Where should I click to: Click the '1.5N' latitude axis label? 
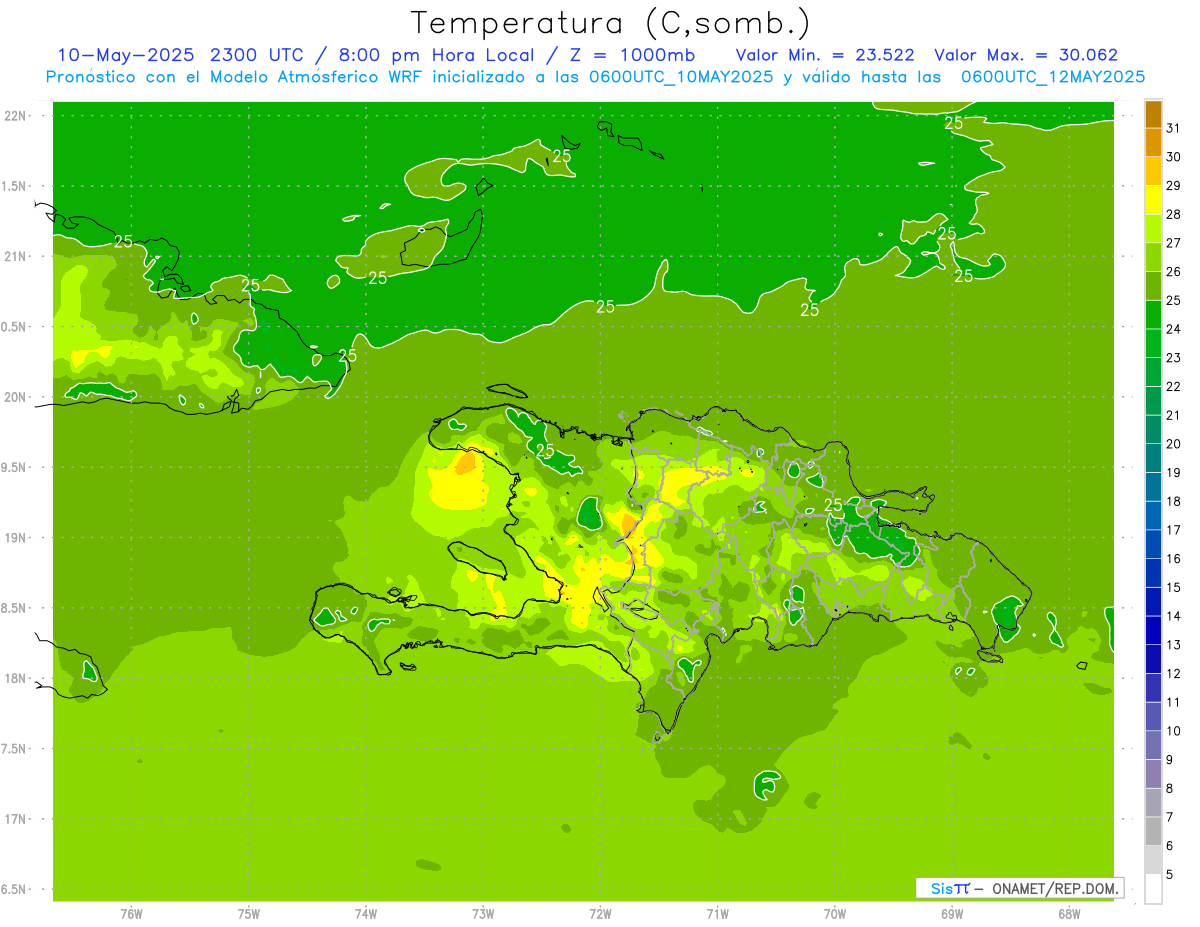(x=15, y=186)
